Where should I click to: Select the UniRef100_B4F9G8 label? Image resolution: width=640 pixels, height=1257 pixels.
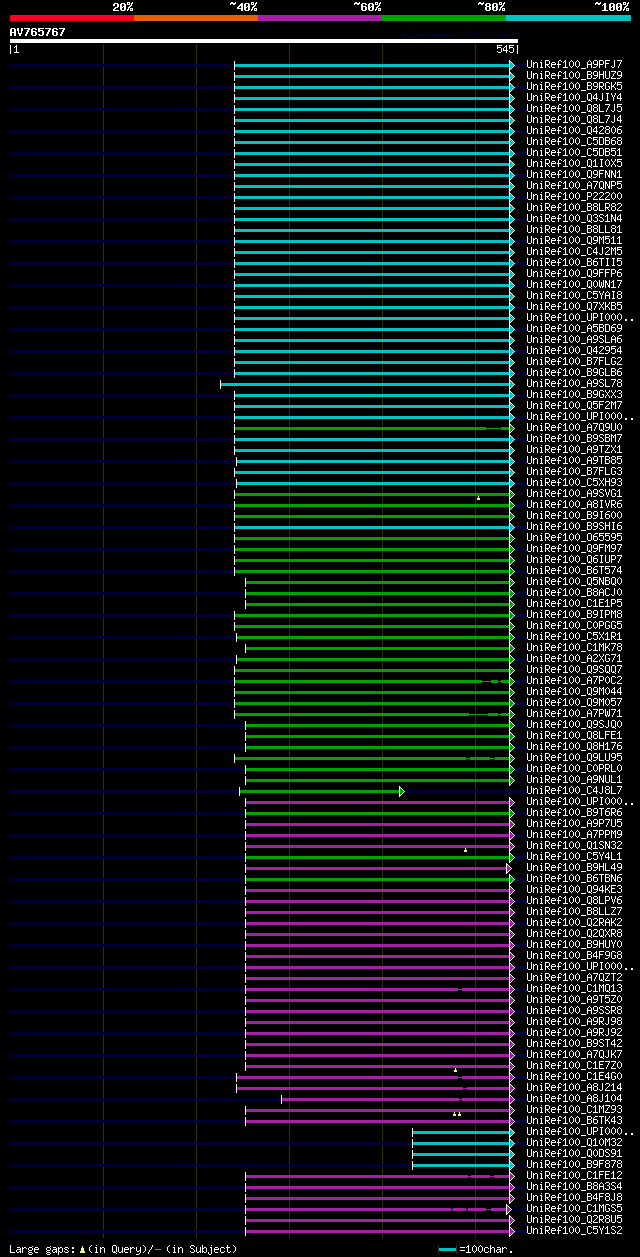click(x=574, y=955)
